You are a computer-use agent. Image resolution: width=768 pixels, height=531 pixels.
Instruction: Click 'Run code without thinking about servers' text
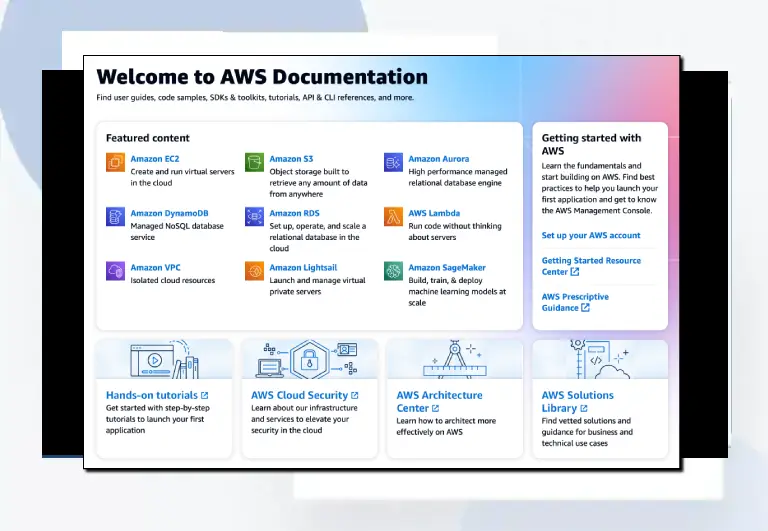[x=455, y=232]
